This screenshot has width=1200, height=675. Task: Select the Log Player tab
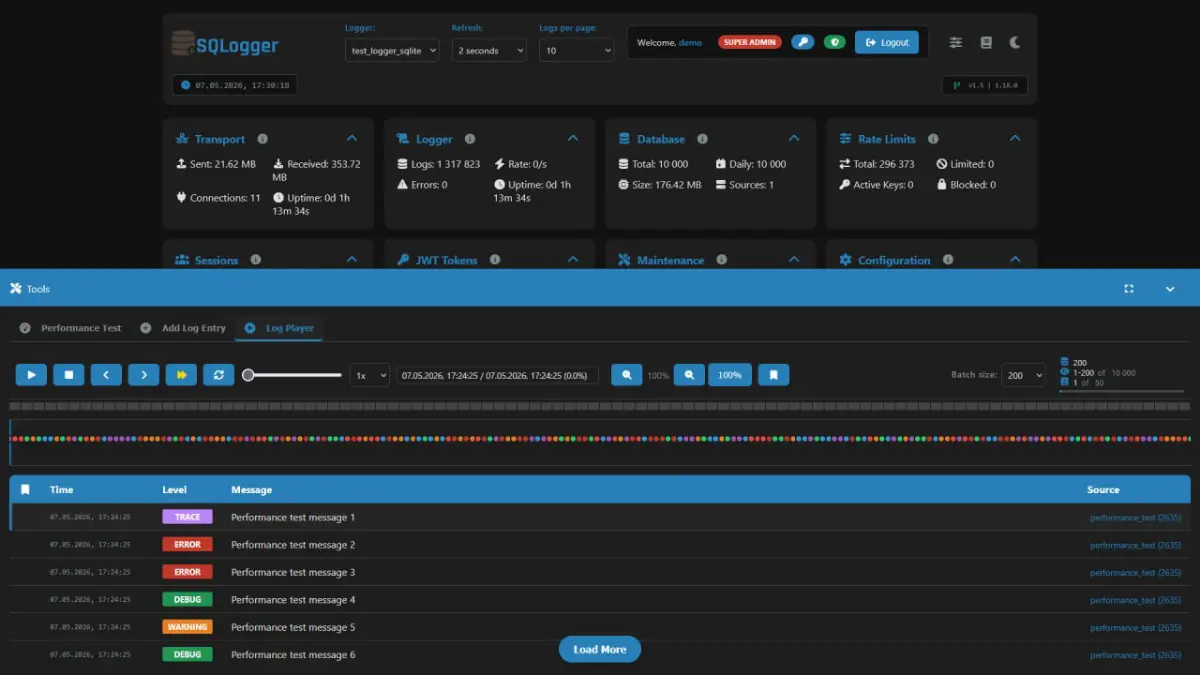[x=279, y=328]
